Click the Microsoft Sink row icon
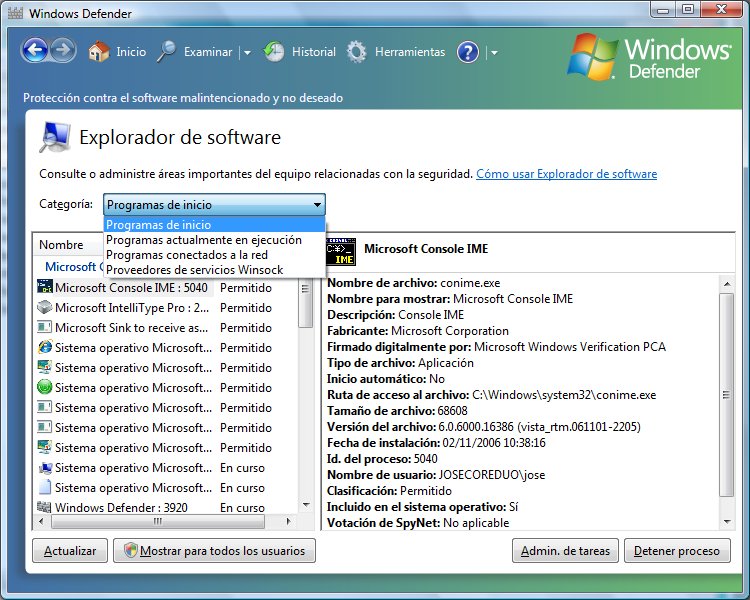Screen dimensions: 750x600 [x=44, y=327]
